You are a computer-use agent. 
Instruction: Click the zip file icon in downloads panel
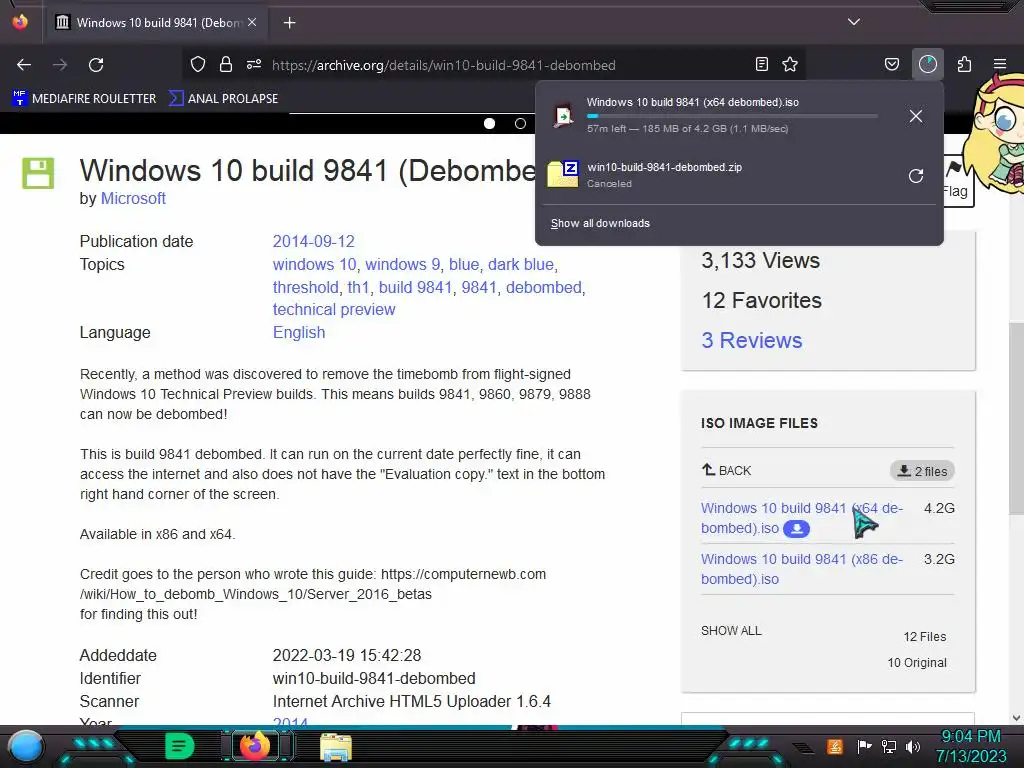(563, 174)
